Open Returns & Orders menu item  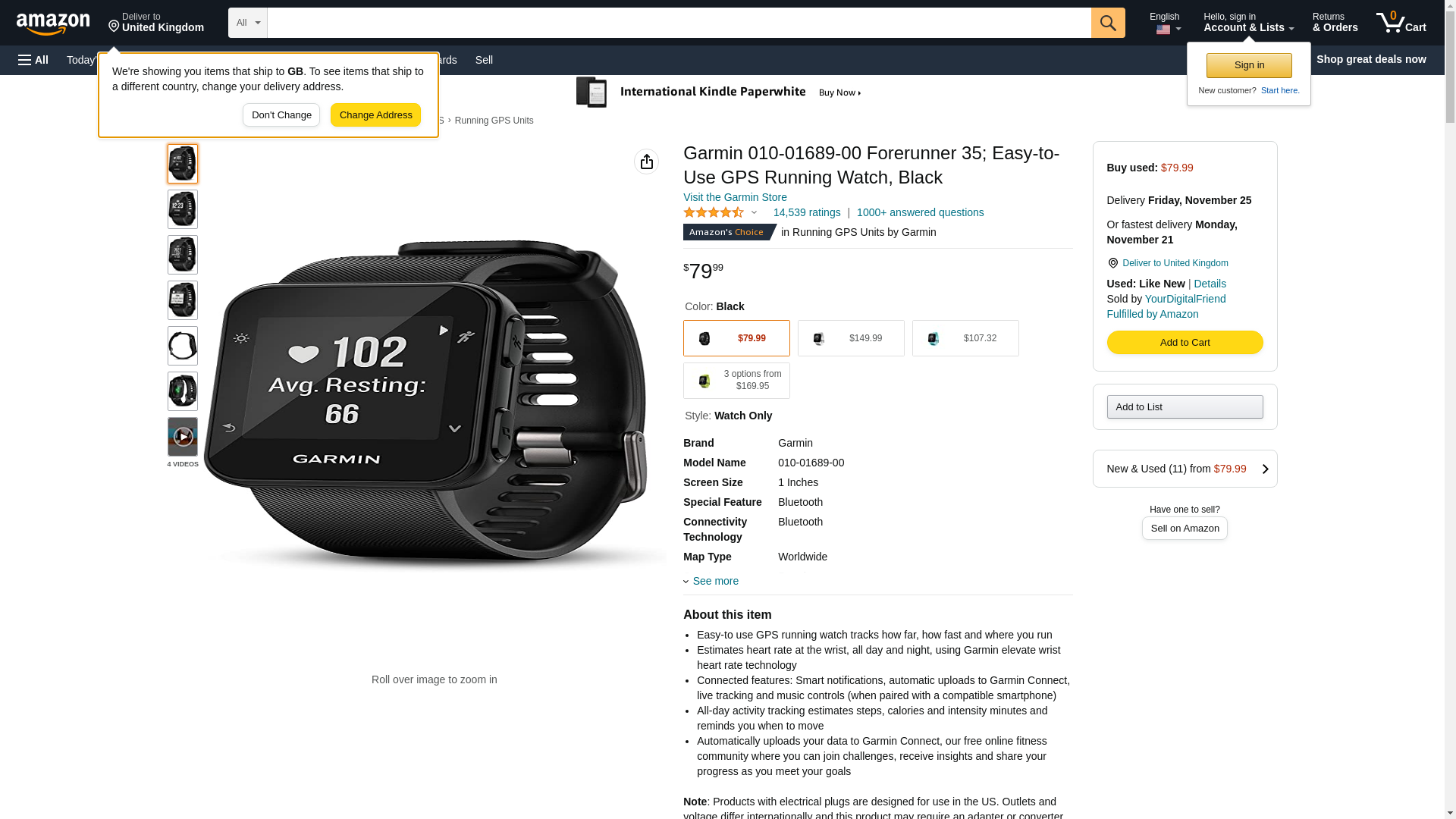(x=1335, y=23)
